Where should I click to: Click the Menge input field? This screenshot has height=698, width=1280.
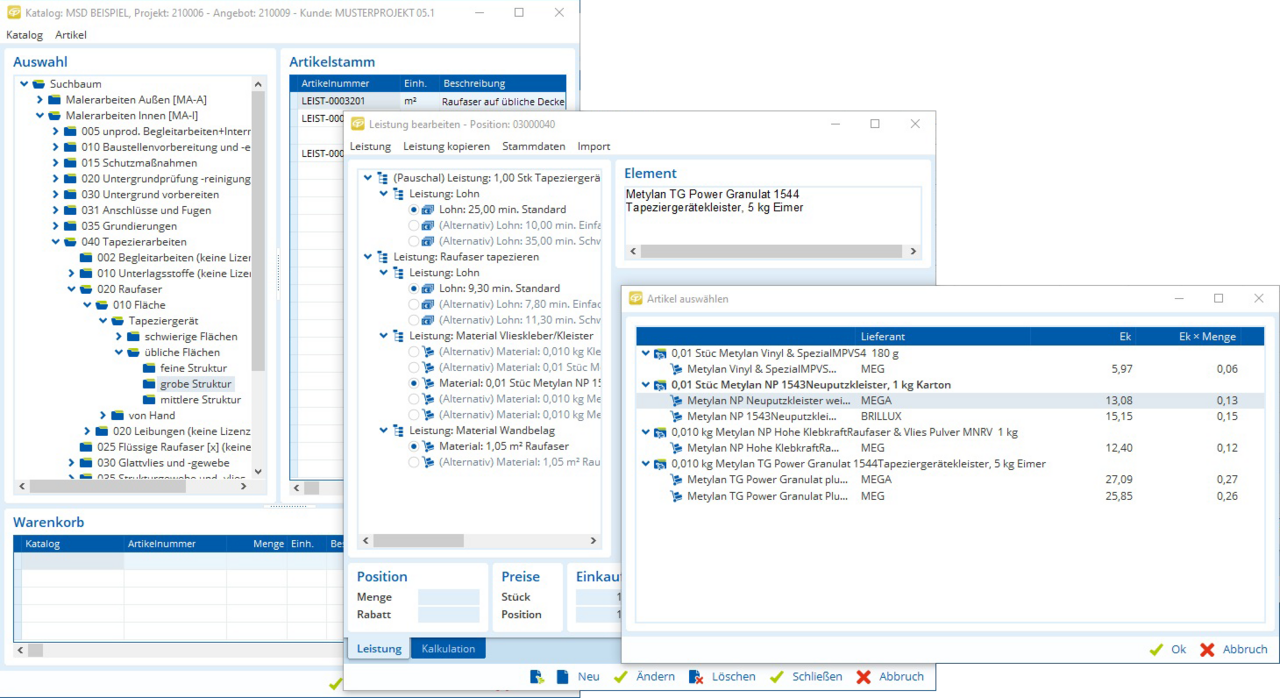pyautogui.click(x=448, y=597)
